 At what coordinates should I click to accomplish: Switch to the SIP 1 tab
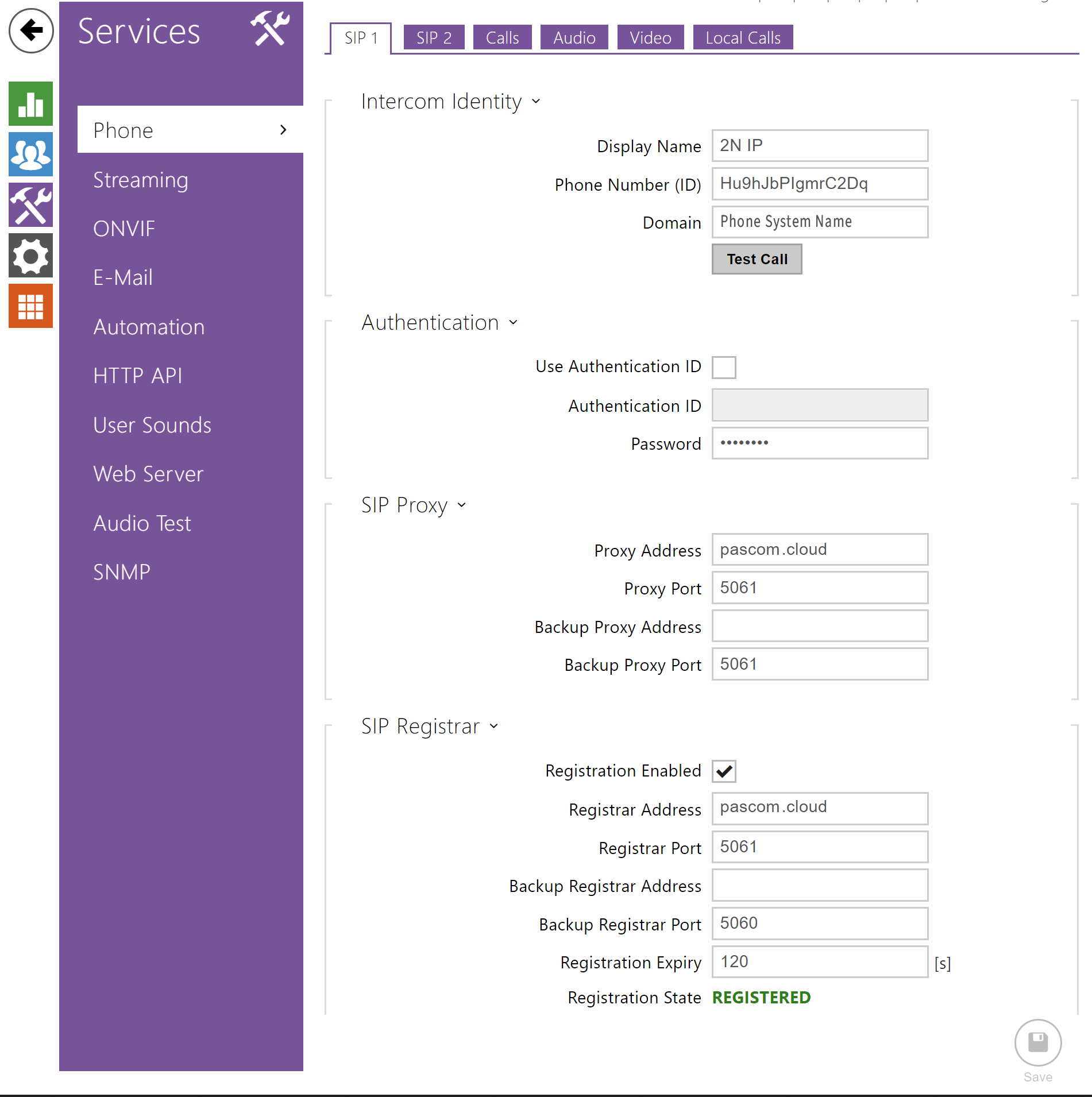[361, 38]
